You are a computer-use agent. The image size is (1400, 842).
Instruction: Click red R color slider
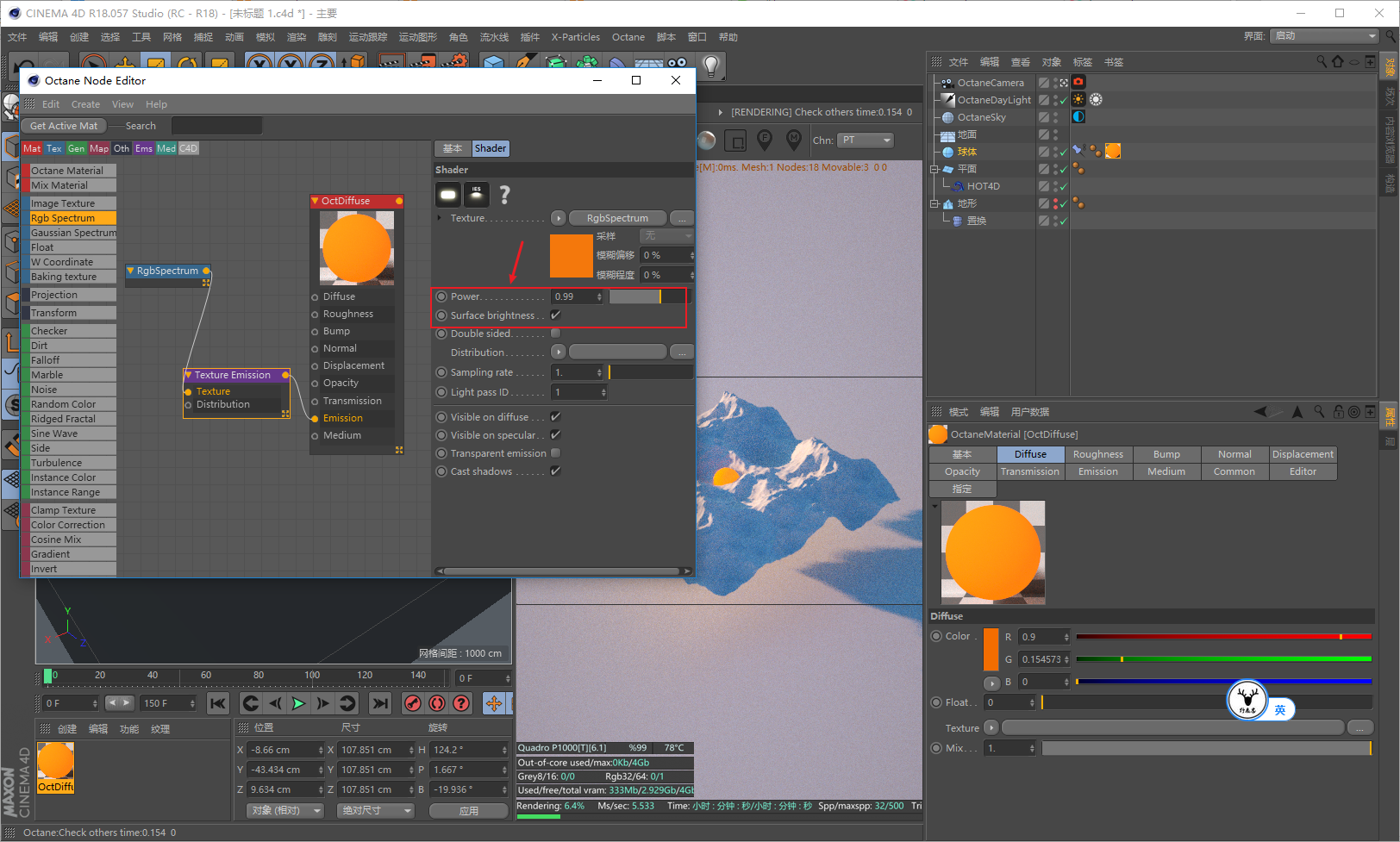1223,637
